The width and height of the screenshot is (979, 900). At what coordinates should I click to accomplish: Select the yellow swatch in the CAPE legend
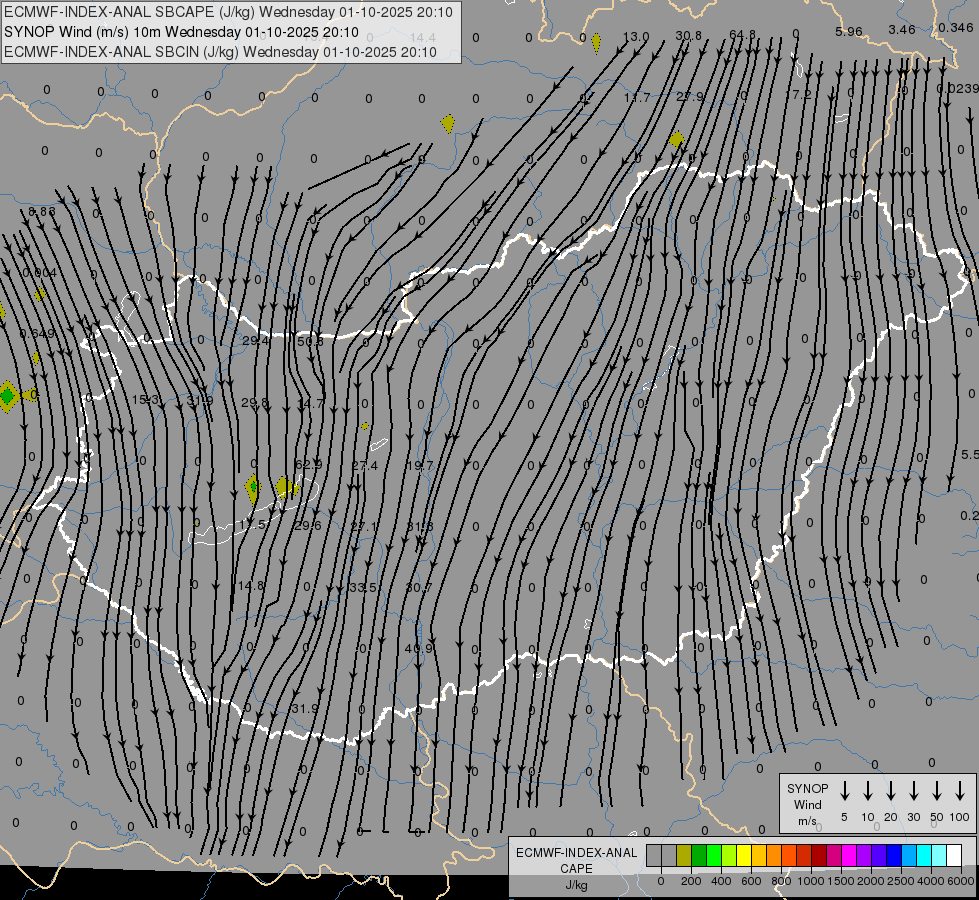pyautogui.click(x=744, y=855)
